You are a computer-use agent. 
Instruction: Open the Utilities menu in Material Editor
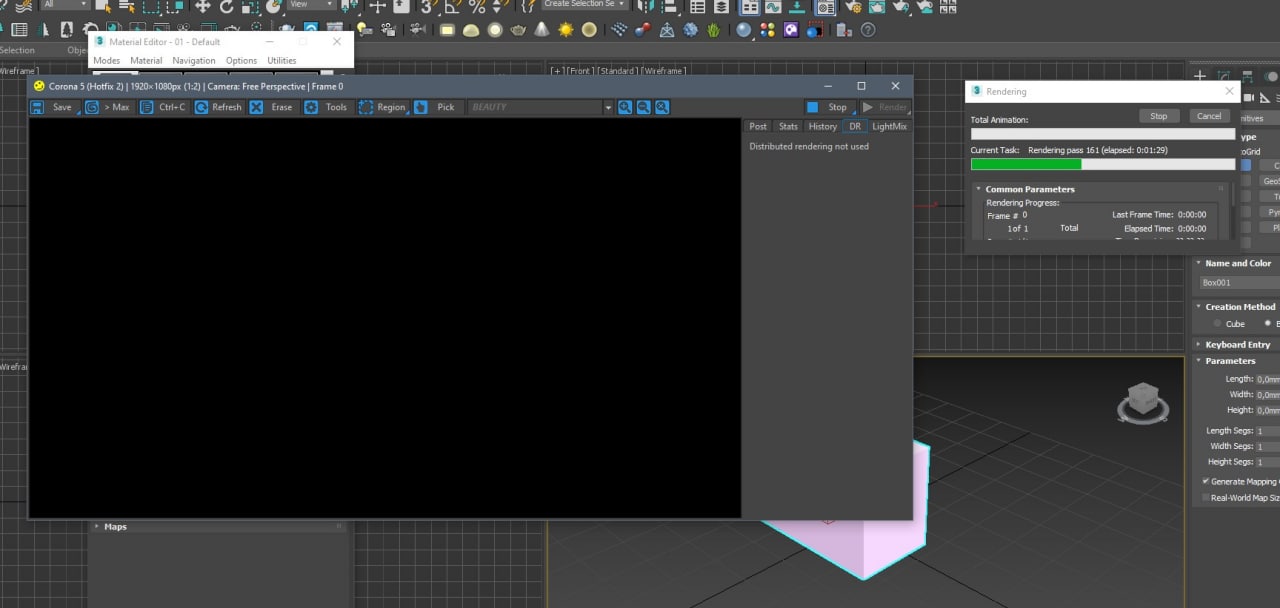coord(282,60)
